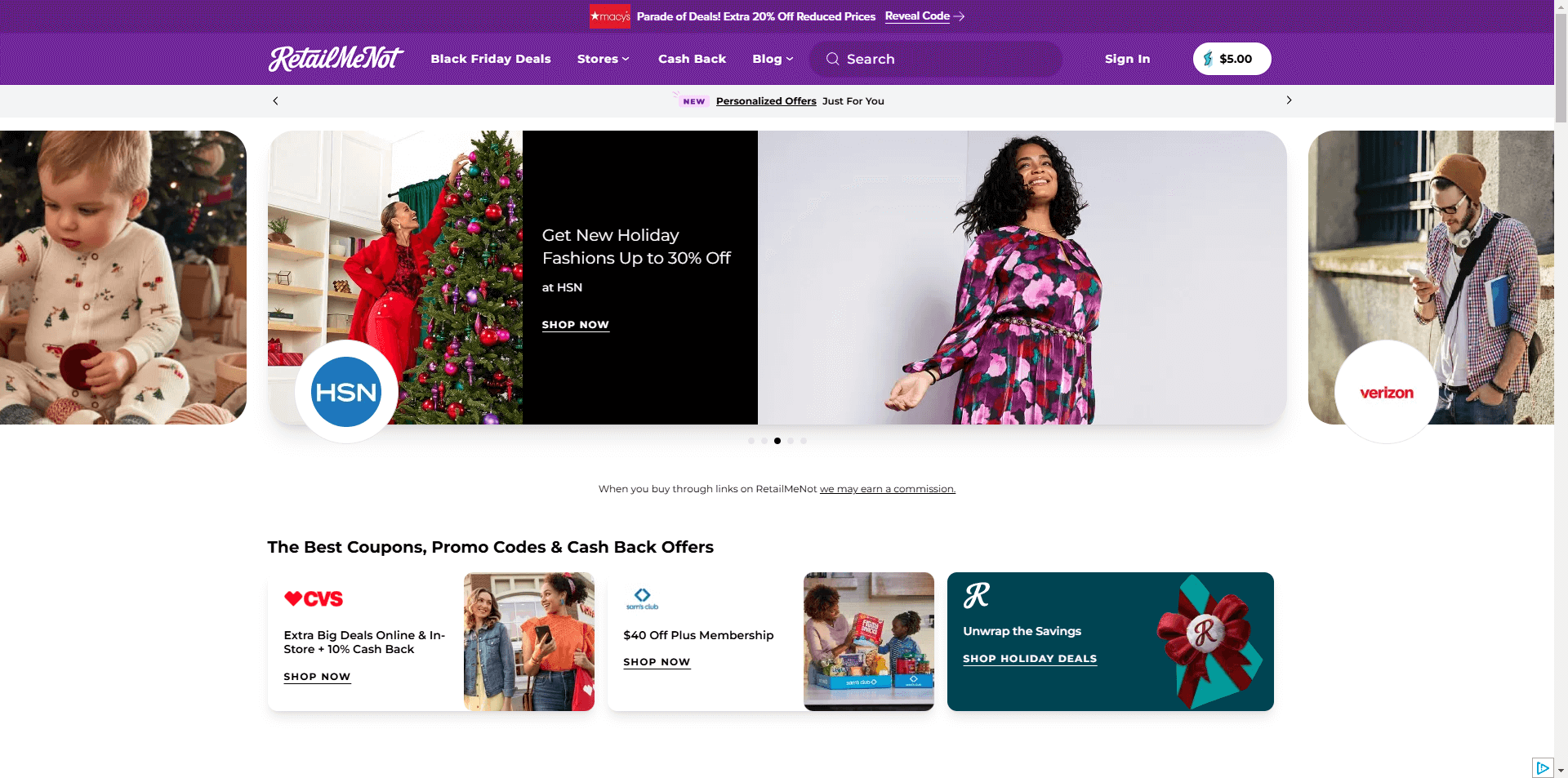
Task: Select fifth carousel dot
Action: tap(804, 441)
